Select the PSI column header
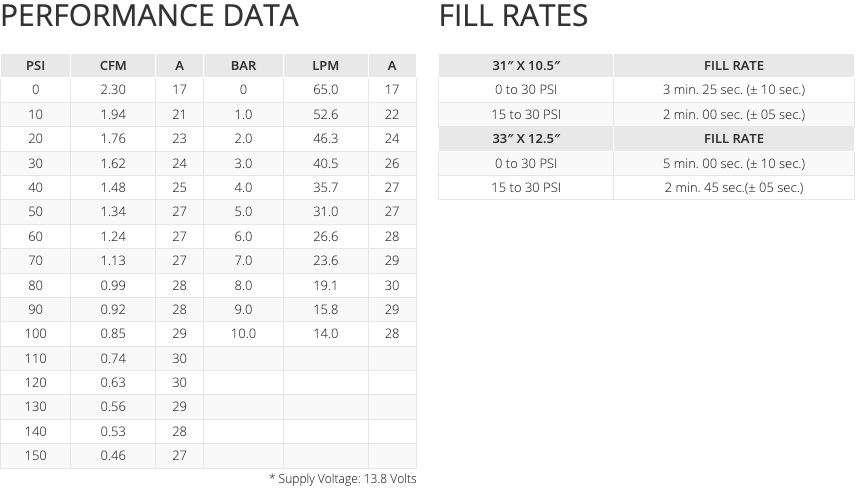862x492 pixels. pyautogui.click(x=36, y=66)
